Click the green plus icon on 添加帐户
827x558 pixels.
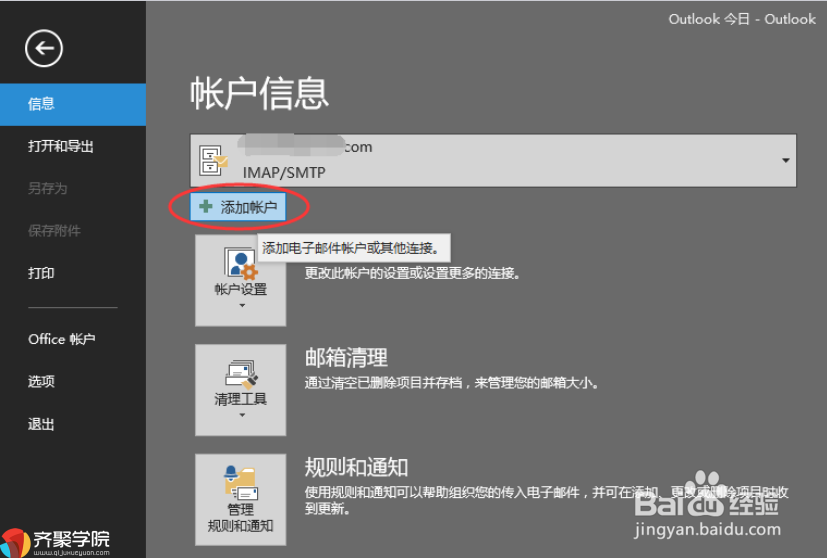tap(206, 207)
